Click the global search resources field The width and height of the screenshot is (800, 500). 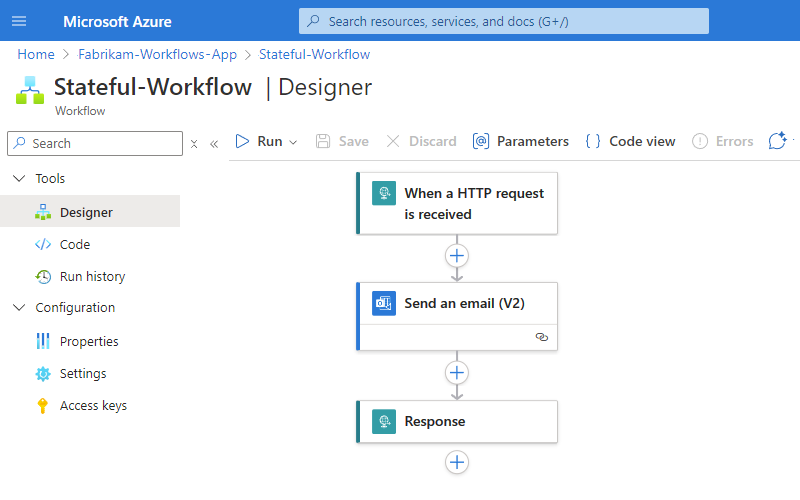point(504,21)
